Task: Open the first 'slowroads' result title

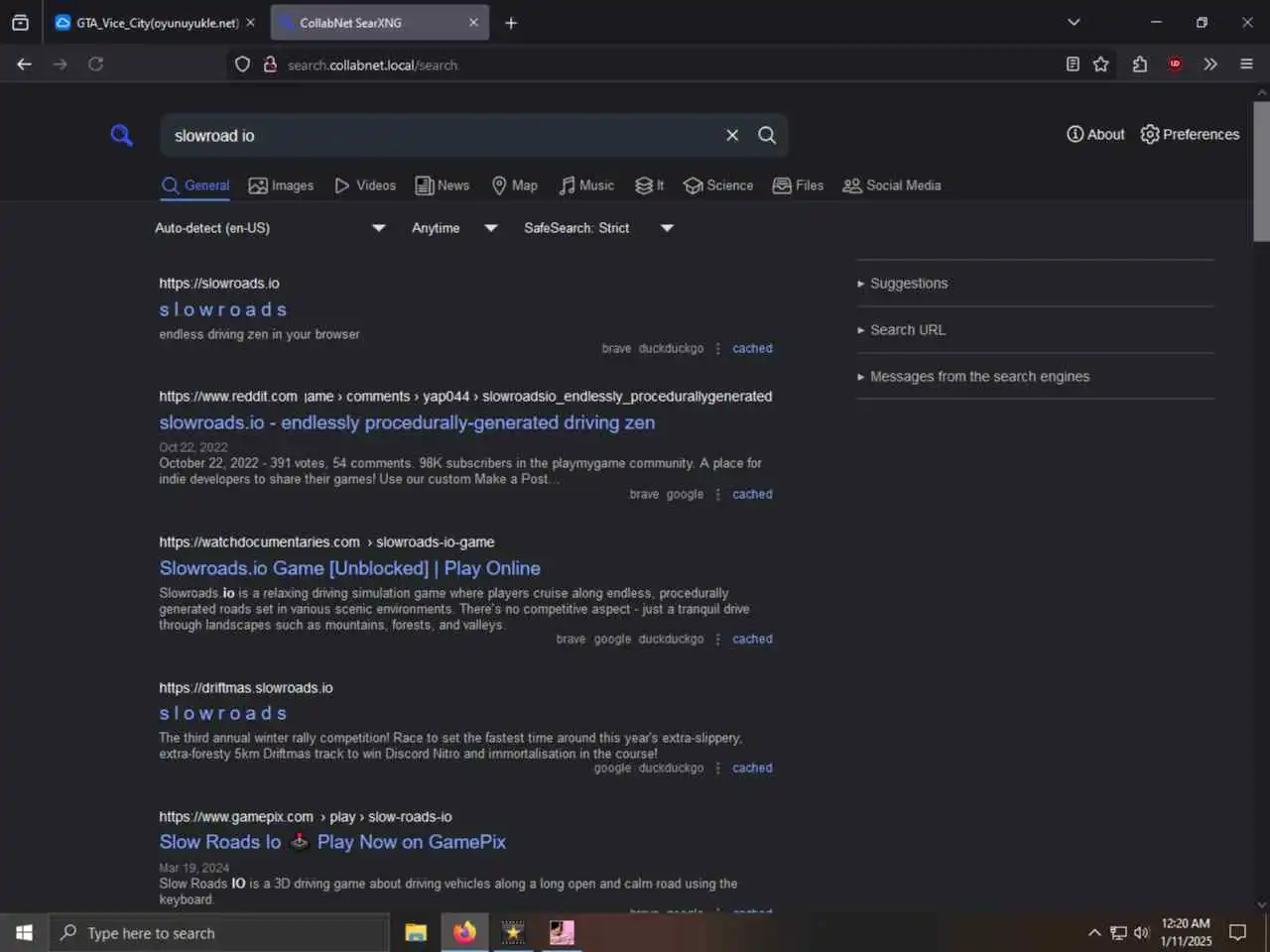Action: tap(223, 309)
